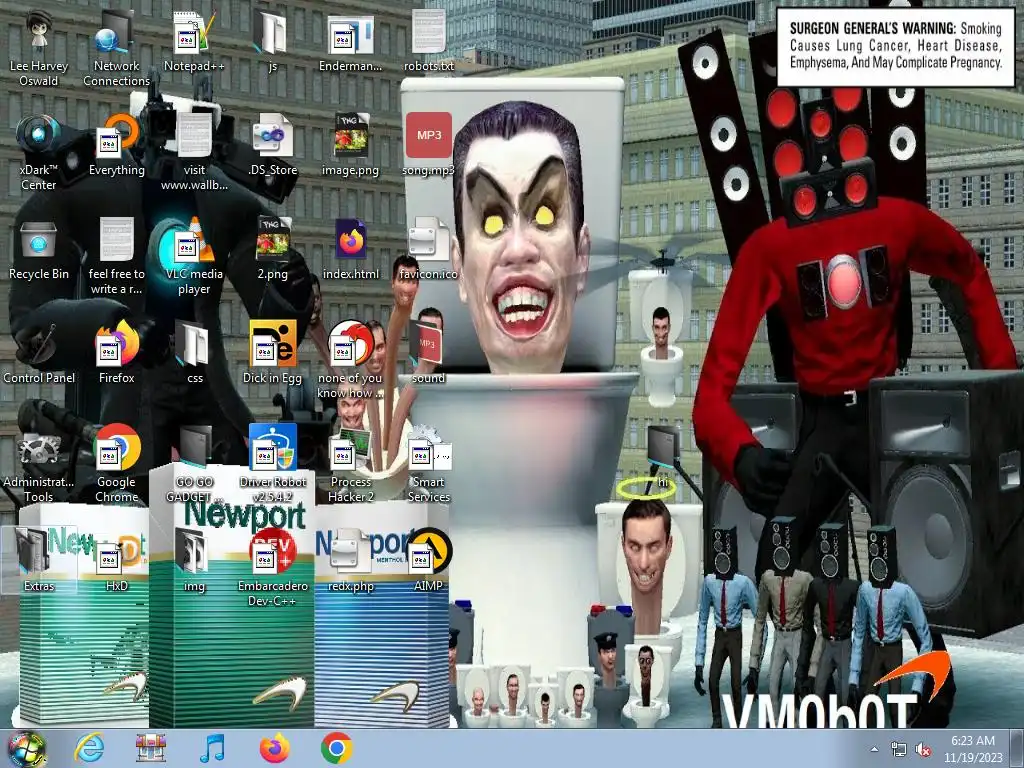Image resolution: width=1024 pixels, height=768 pixels.
Task: Open the css folder
Action: point(194,354)
